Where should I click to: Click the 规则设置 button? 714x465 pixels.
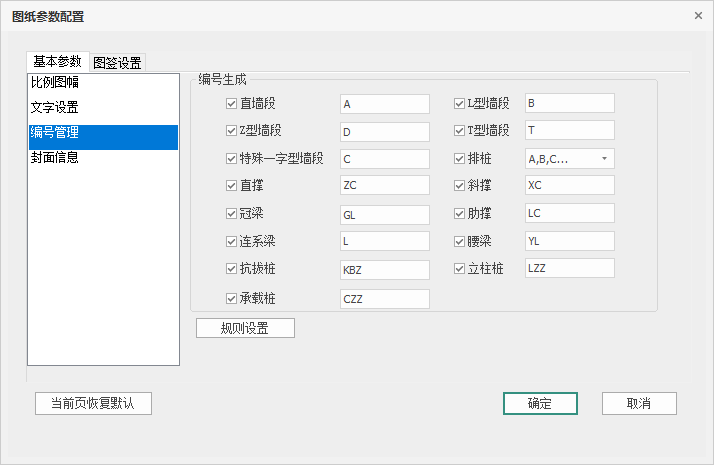click(x=245, y=328)
